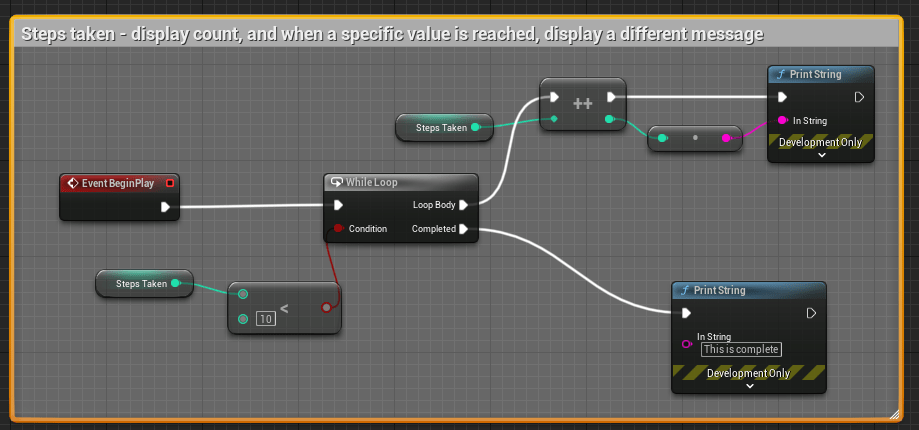This screenshot has height=430, width=919.
Task: Click the less-than node's red boolean output pin
Action: [x=326, y=307]
